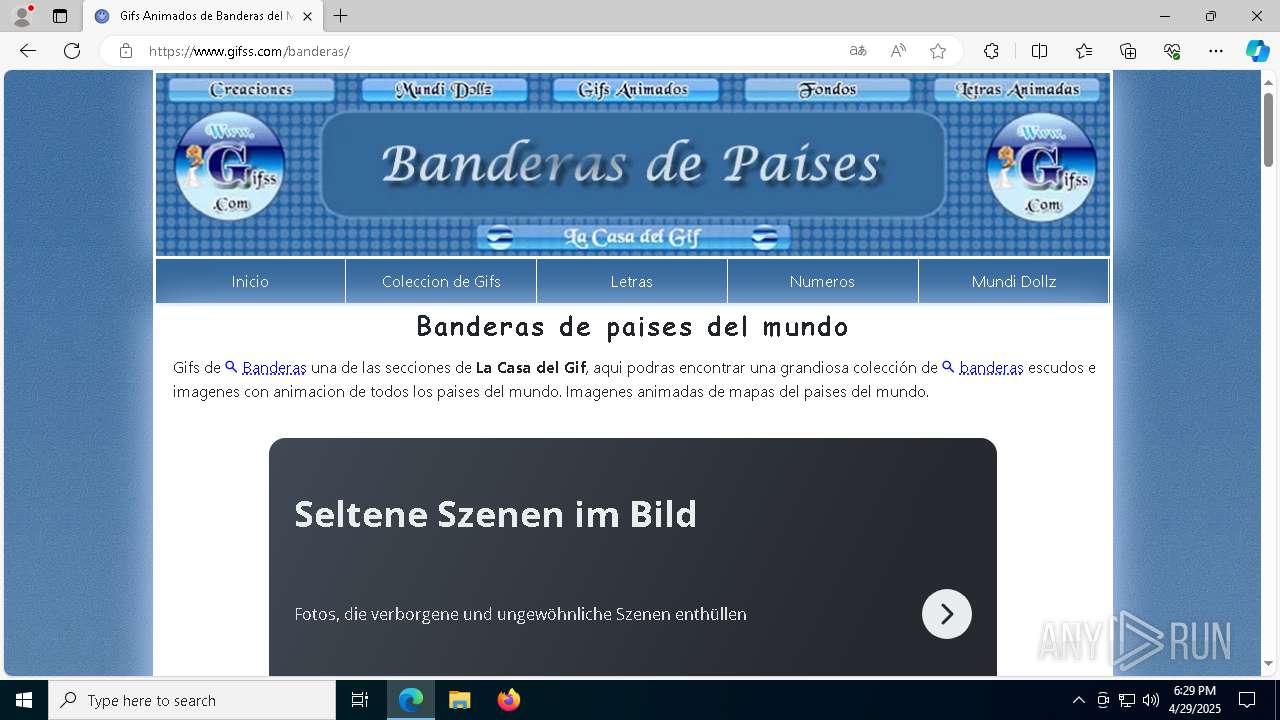The image size is (1280, 720).
Task: Click the address bar URL
Action: (x=249, y=51)
